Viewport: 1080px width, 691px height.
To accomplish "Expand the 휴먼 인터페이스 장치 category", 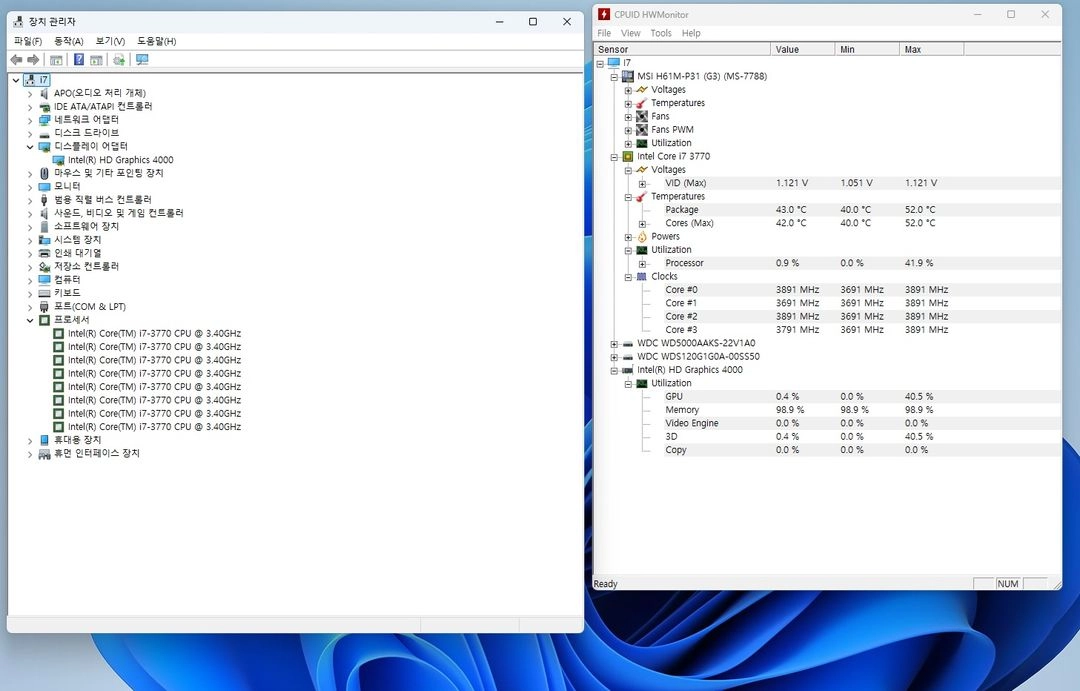I will 30,454.
